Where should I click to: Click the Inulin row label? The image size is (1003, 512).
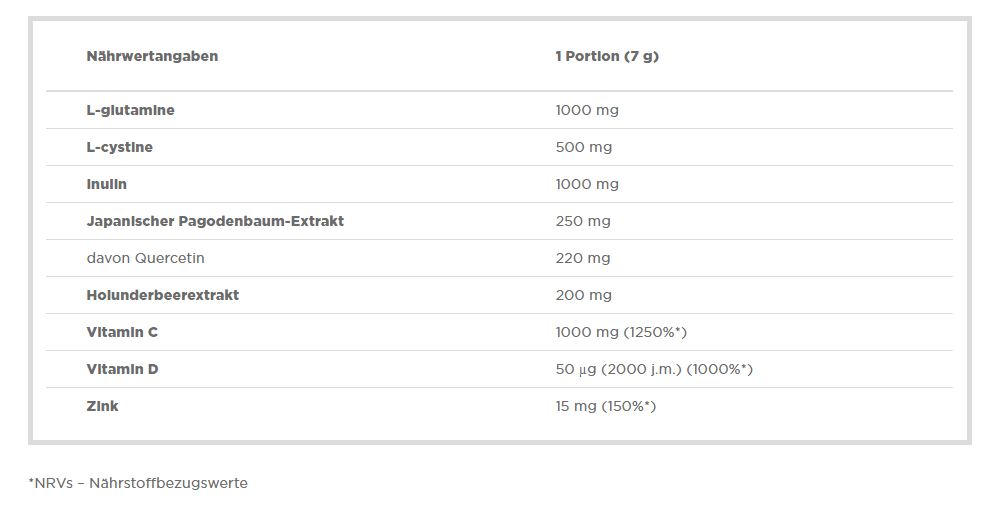[107, 184]
